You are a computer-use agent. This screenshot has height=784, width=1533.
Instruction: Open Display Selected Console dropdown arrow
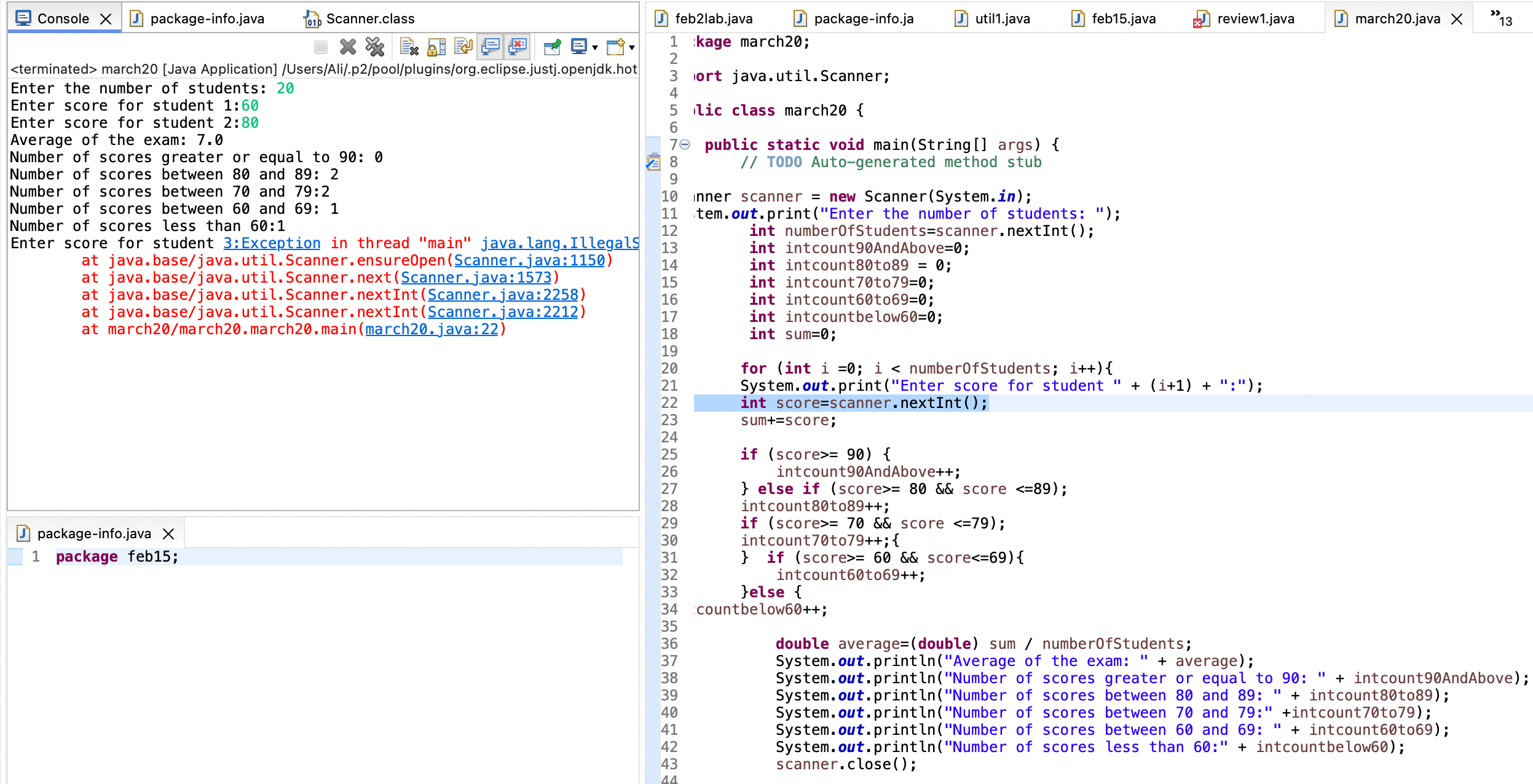[x=595, y=47]
